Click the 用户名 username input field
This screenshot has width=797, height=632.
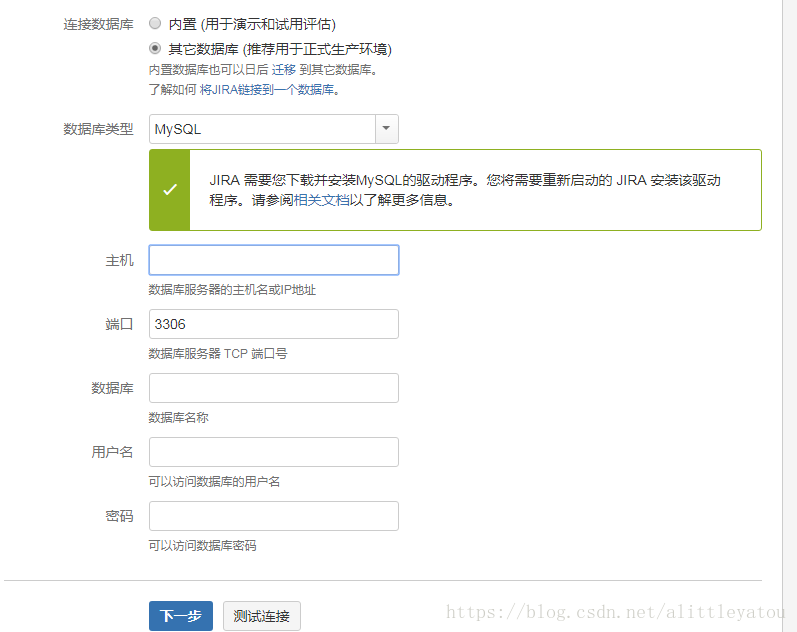[x=274, y=452]
